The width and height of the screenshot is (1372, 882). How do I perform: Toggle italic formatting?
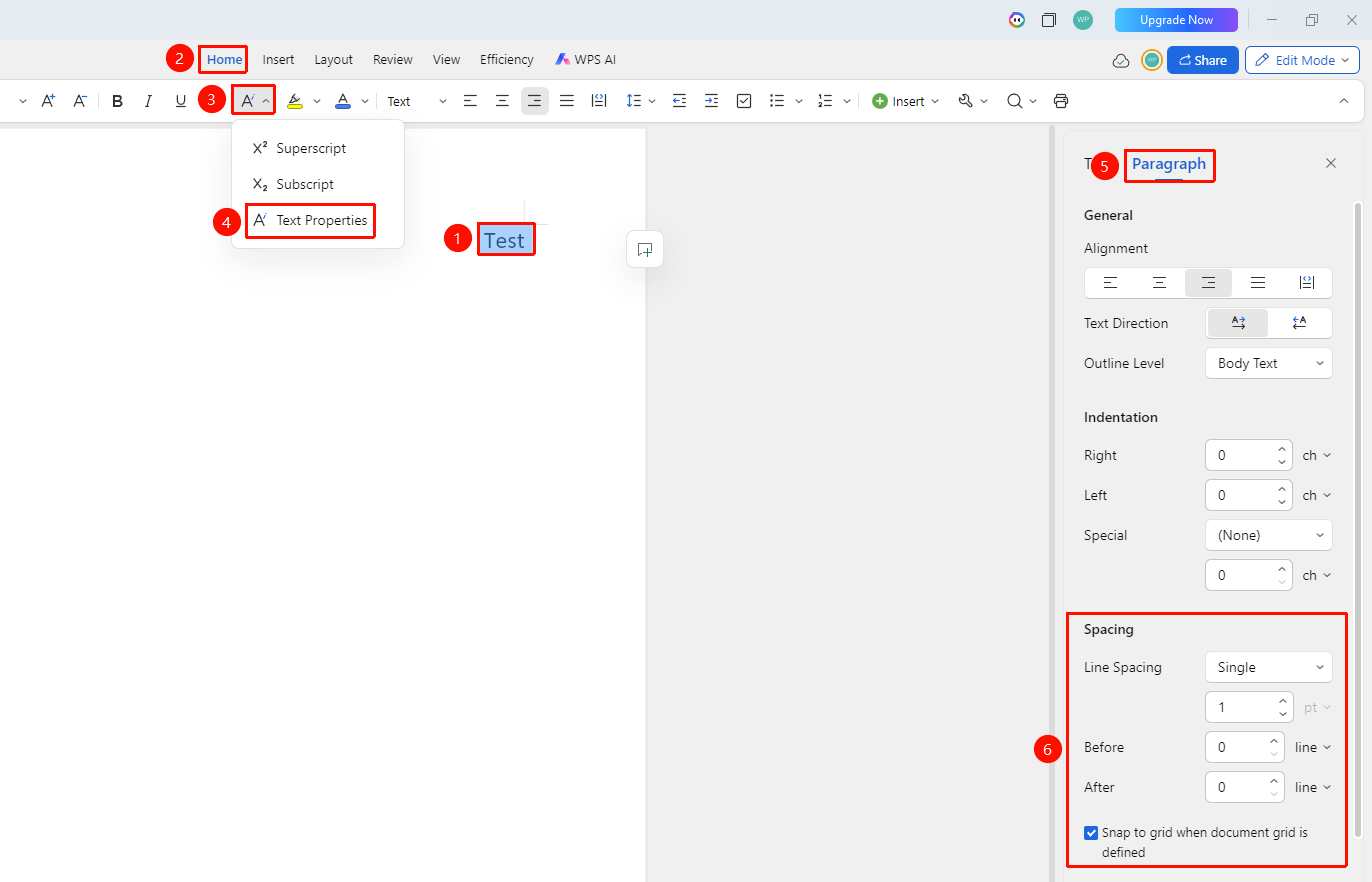[149, 101]
